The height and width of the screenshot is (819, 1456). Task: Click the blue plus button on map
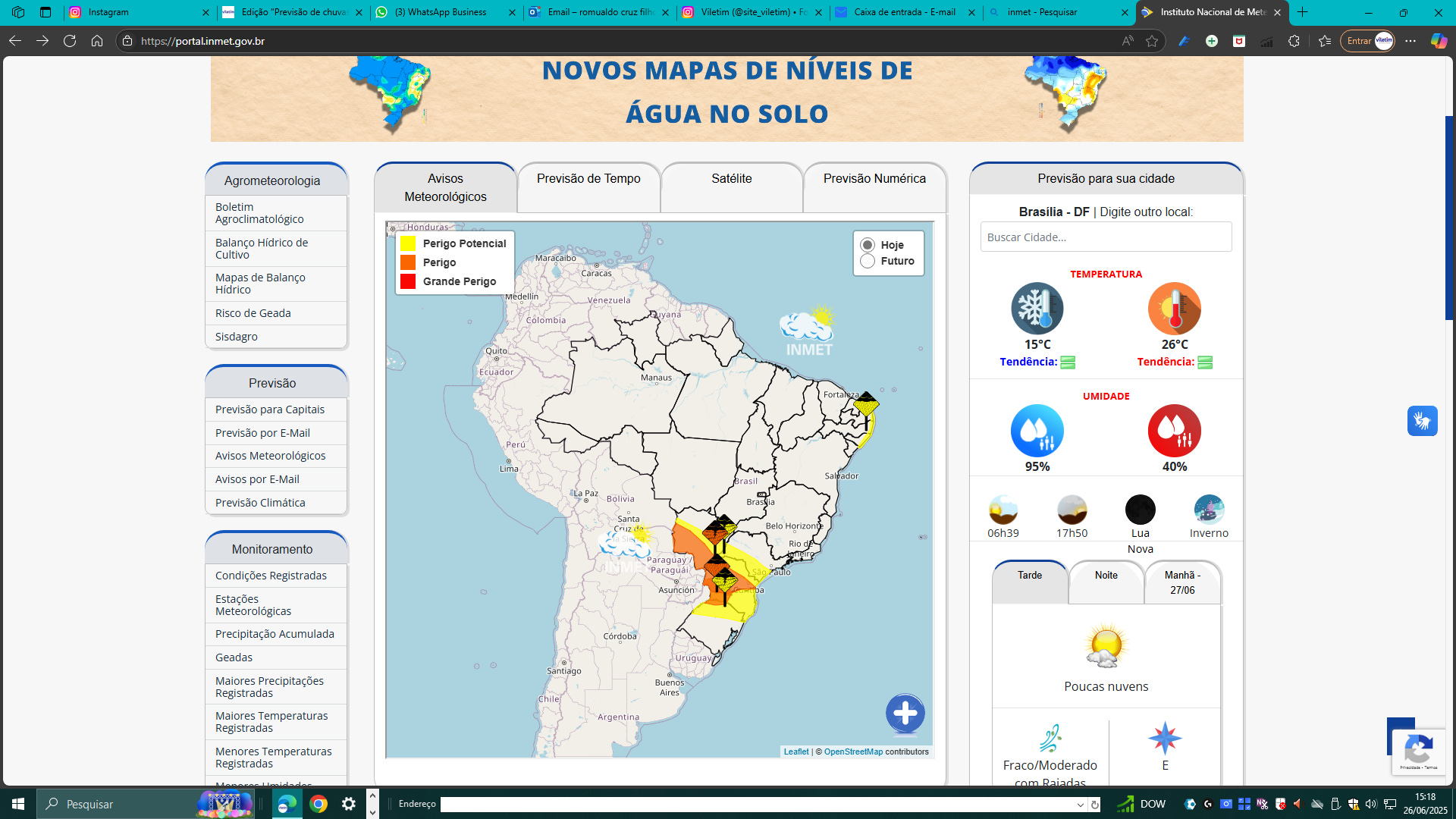point(905,714)
